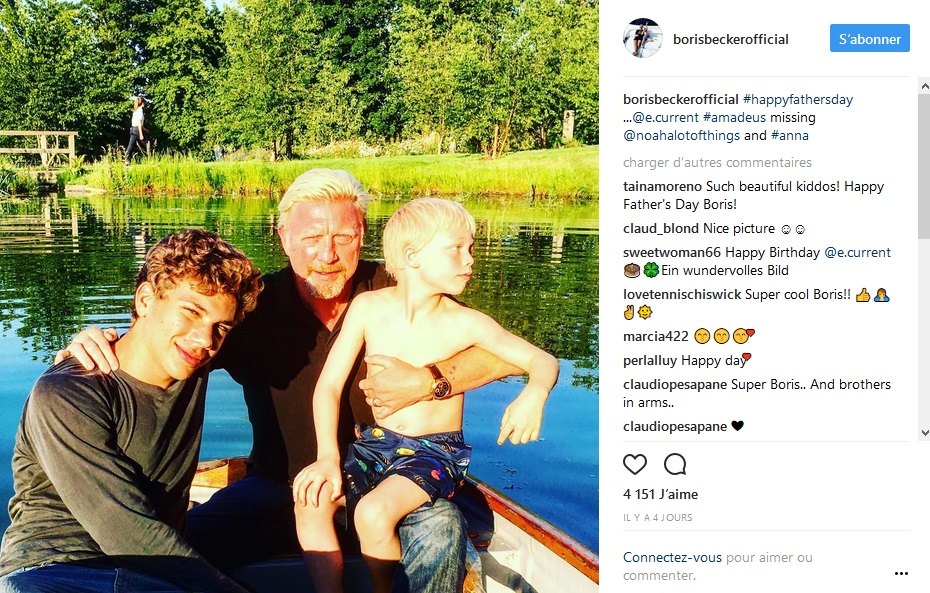
Task: Open the three-dot more options menu
Action: point(901,573)
